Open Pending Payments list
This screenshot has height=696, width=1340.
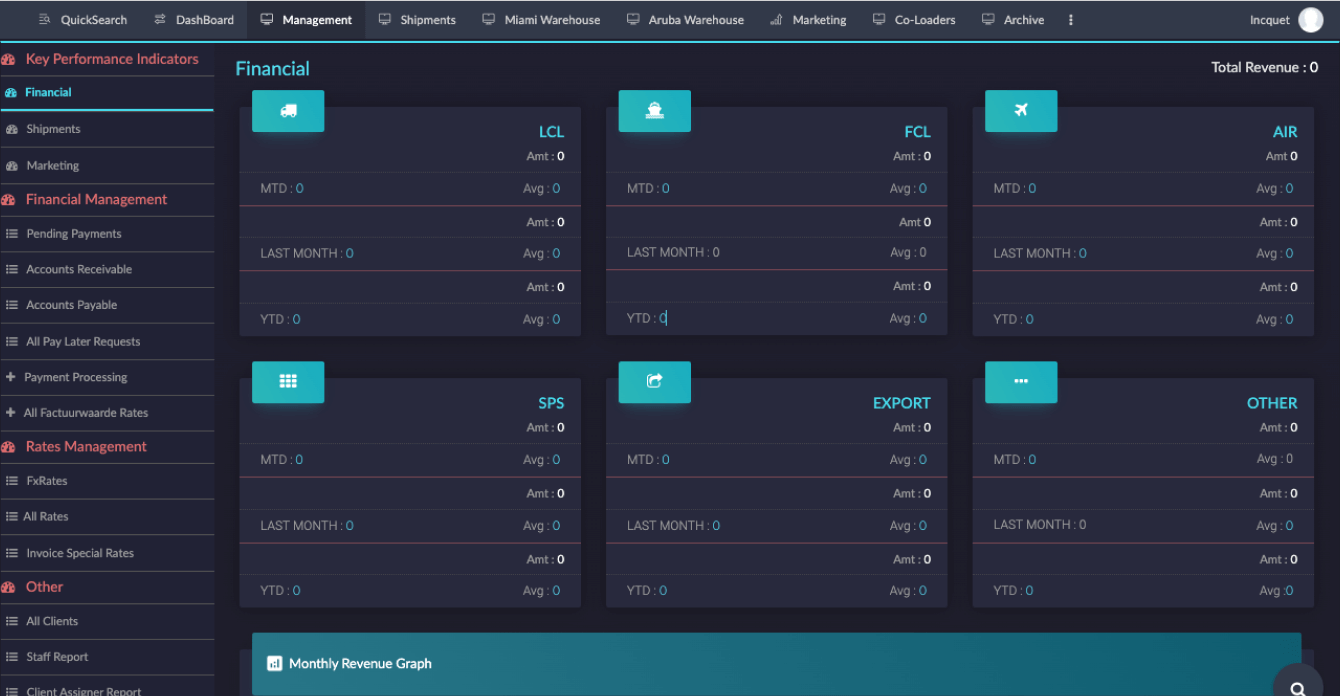pos(73,234)
